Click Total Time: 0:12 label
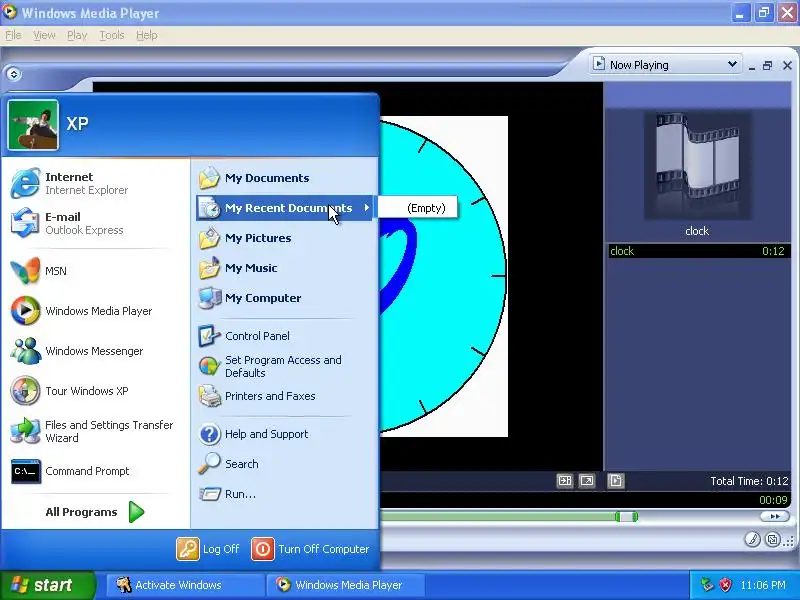 pyautogui.click(x=749, y=481)
